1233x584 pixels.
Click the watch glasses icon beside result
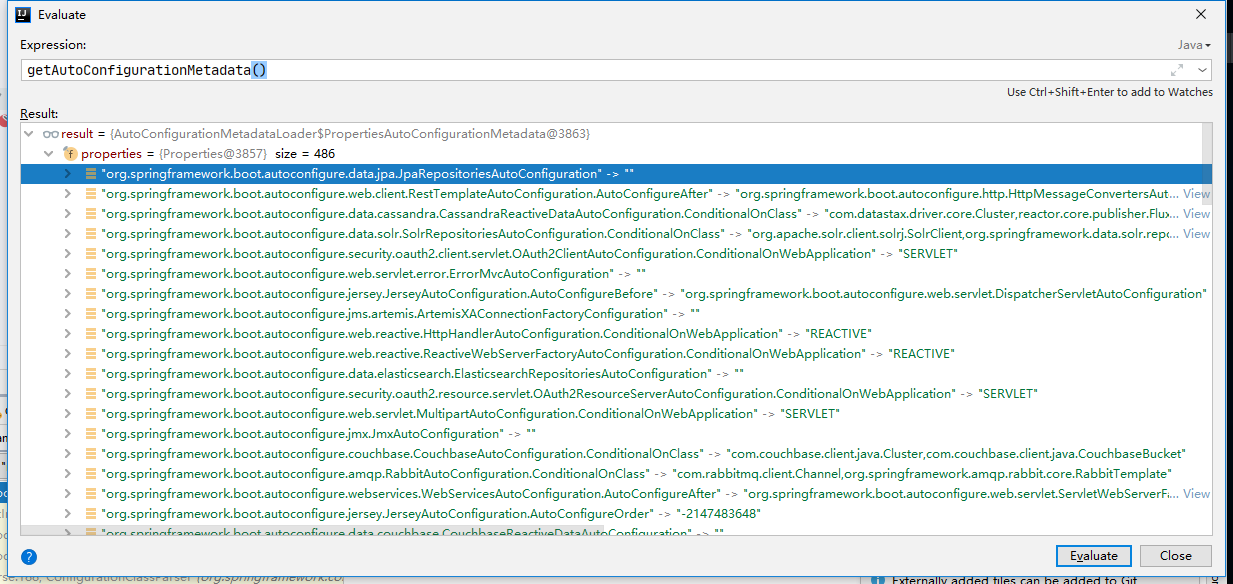50,134
